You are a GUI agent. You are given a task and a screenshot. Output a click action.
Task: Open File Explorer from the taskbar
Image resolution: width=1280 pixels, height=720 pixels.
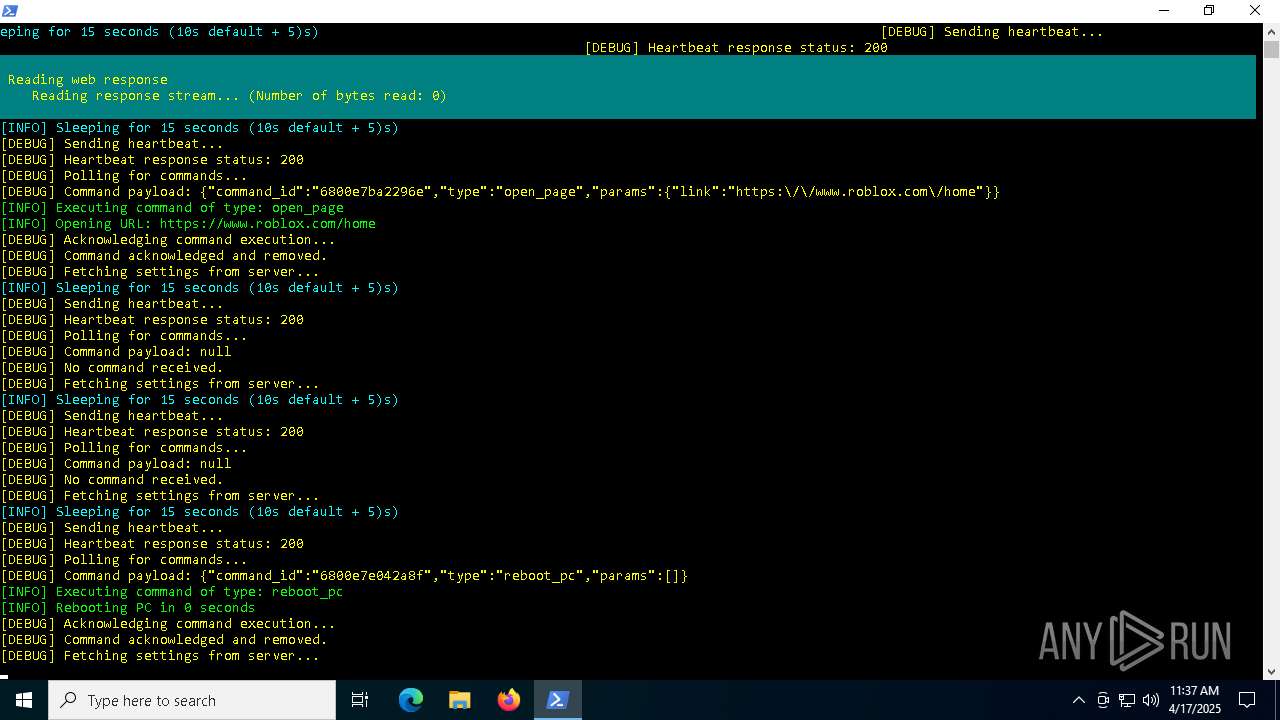tap(460, 700)
